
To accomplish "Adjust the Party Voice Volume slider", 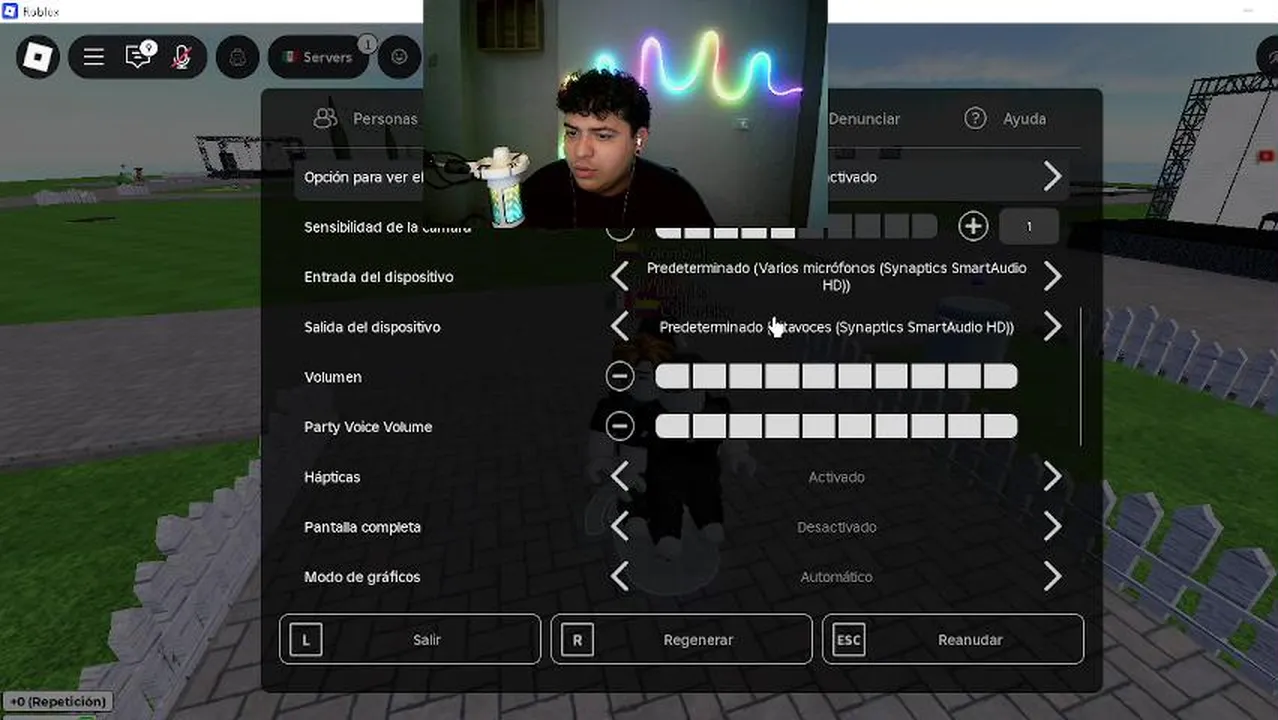I will coord(836,427).
